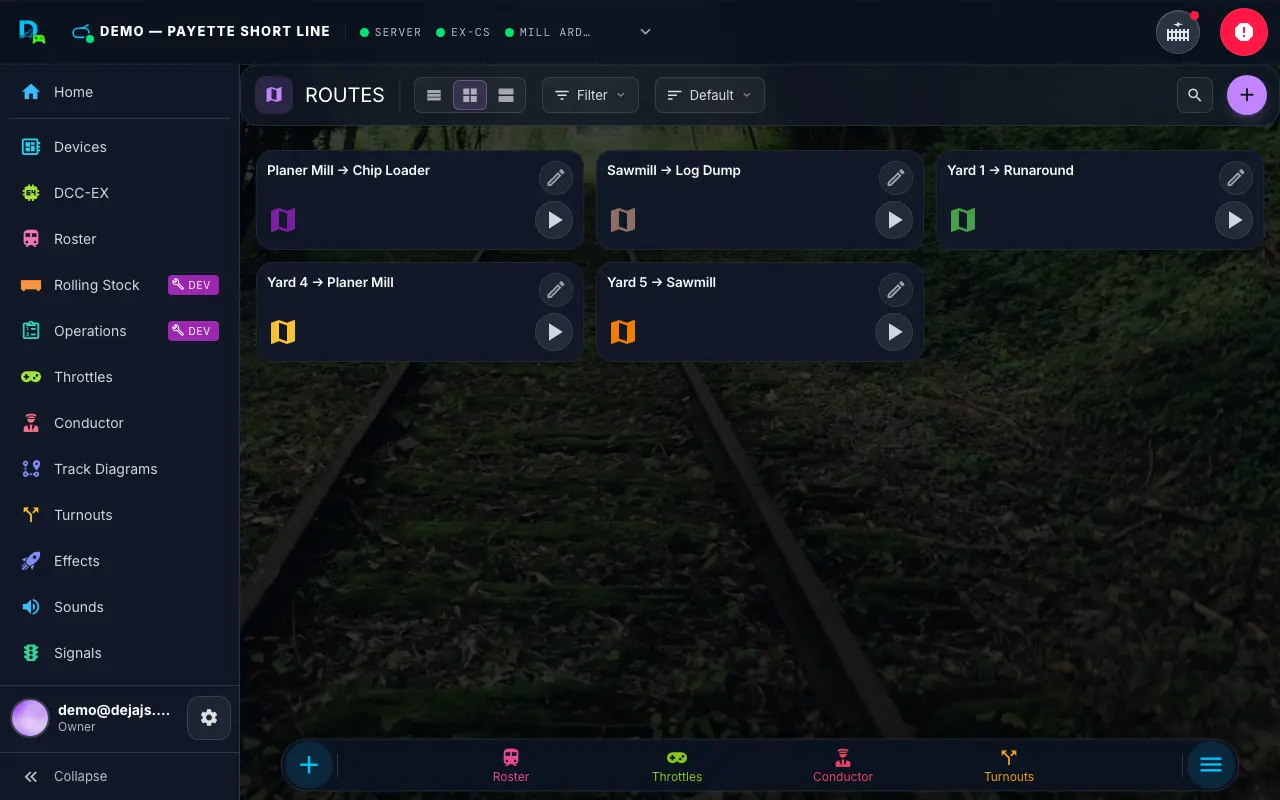Open the Filter dropdown
The height and width of the screenshot is (800, 1280).
[x=590, y=95]
